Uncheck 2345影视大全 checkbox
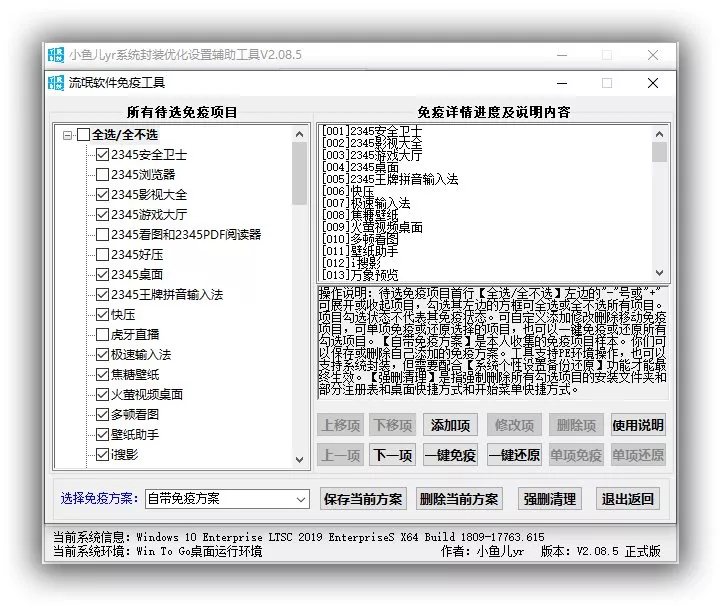This screenshot has height=606, width=721. click(102, 194)
